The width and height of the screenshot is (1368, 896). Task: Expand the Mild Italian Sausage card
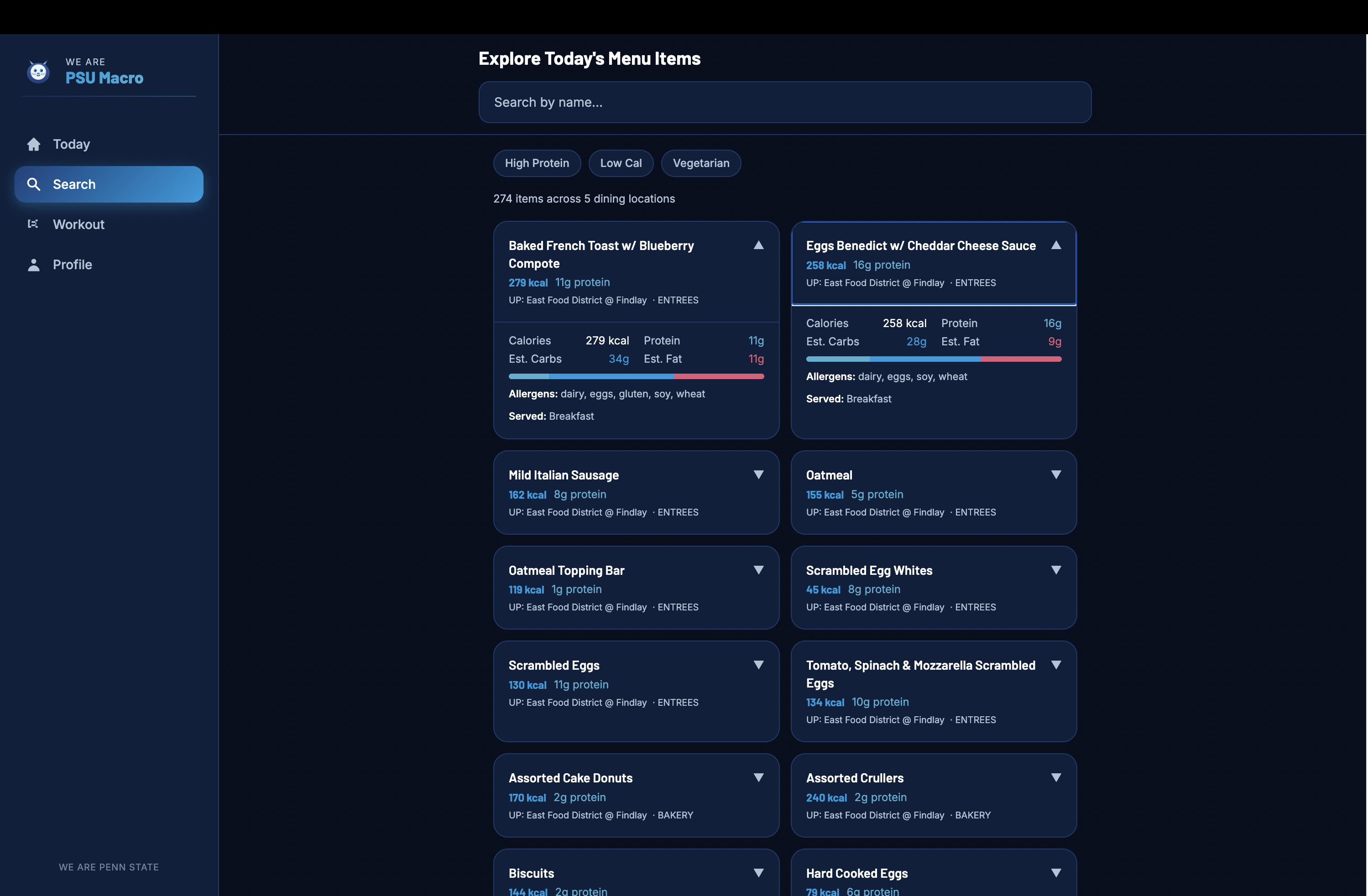[x=758, y=475]
